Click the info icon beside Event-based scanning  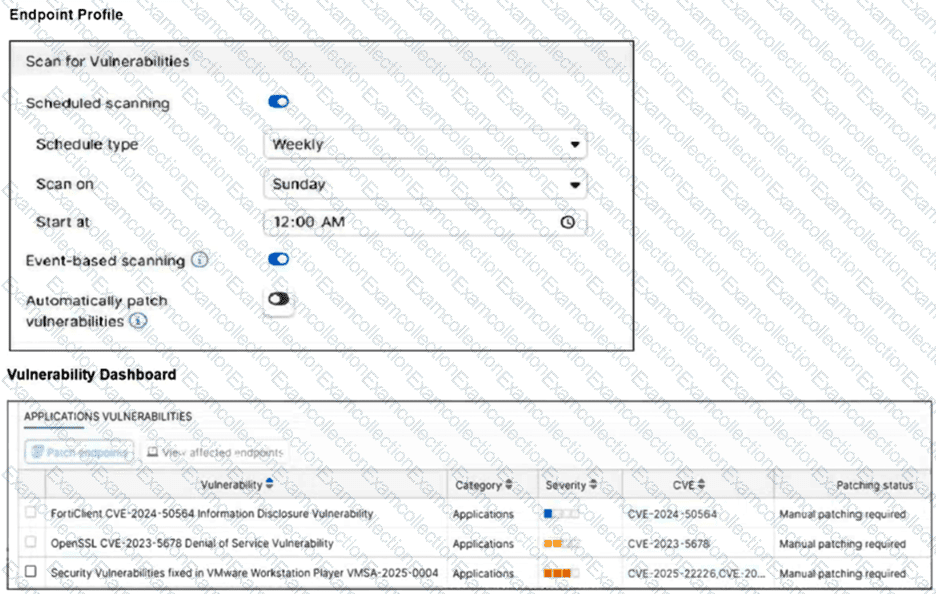(x=199, y=260)
